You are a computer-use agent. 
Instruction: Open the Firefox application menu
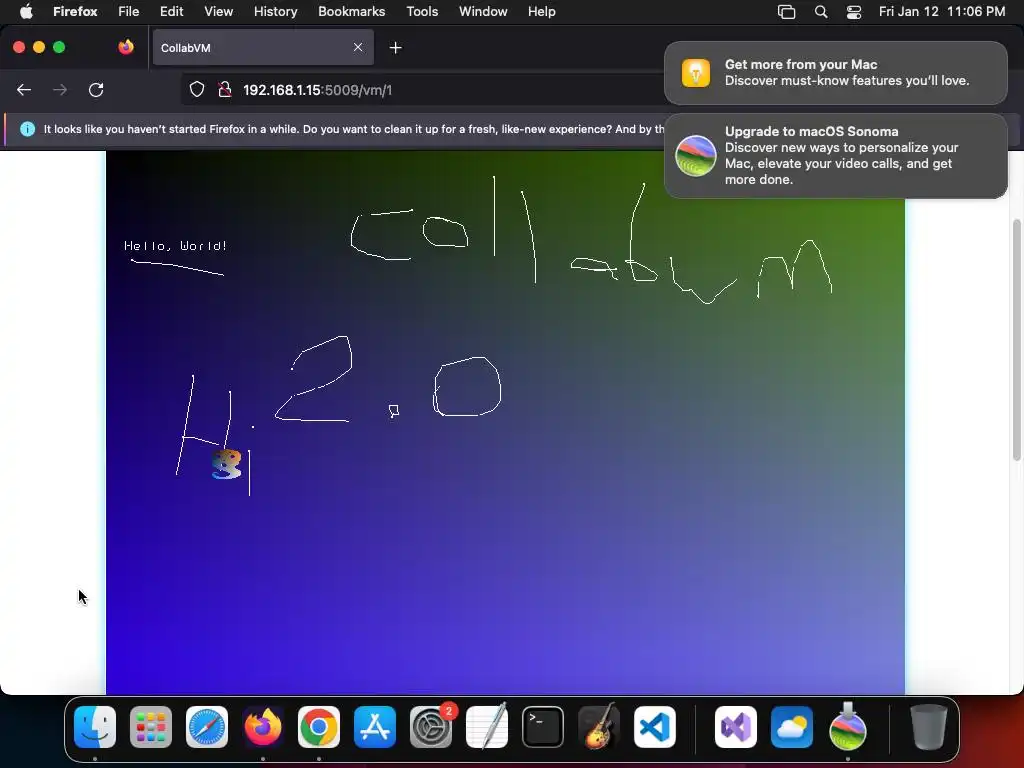click(75, 12)
